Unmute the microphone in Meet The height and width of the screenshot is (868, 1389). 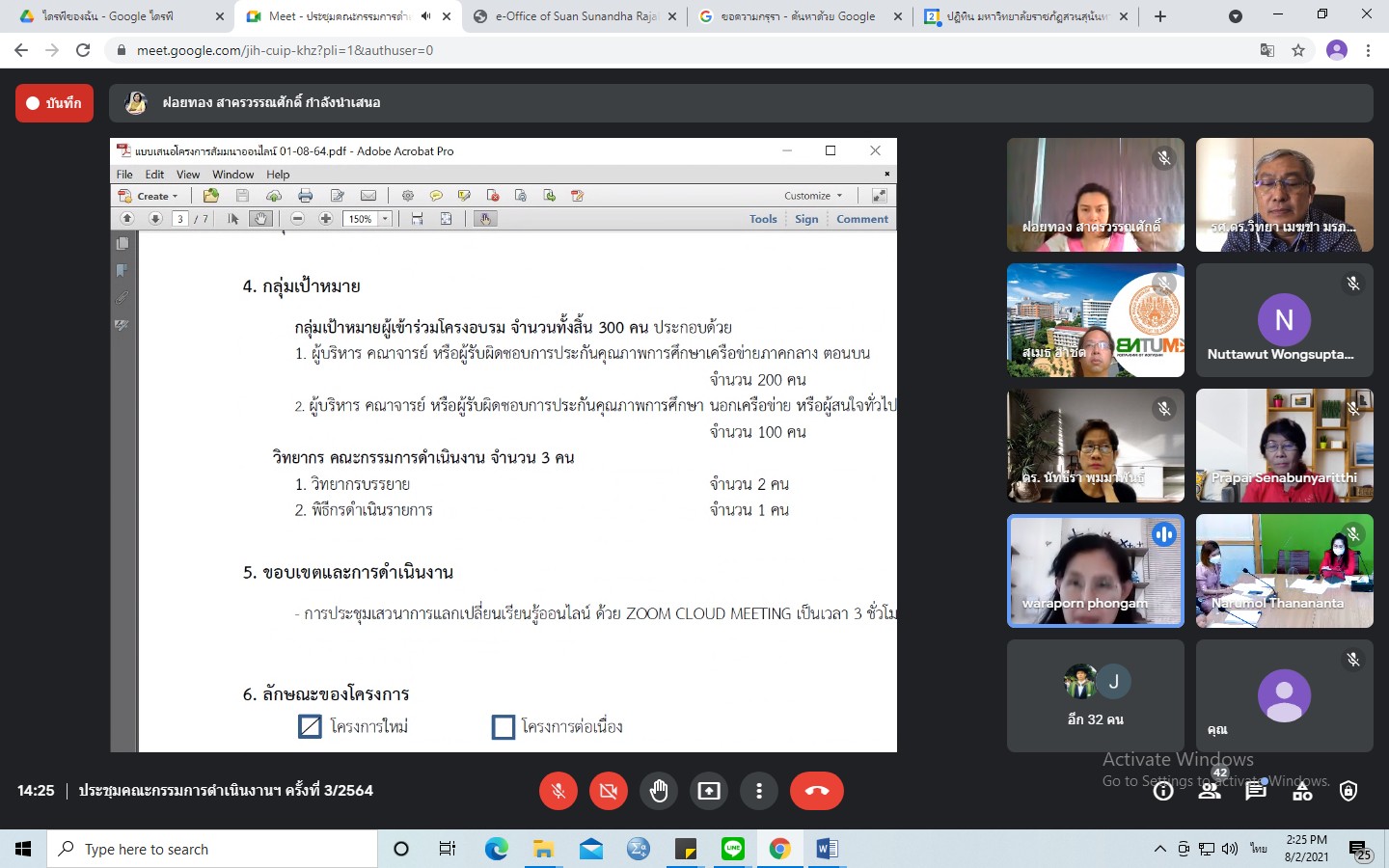click(x=558, y=791)
